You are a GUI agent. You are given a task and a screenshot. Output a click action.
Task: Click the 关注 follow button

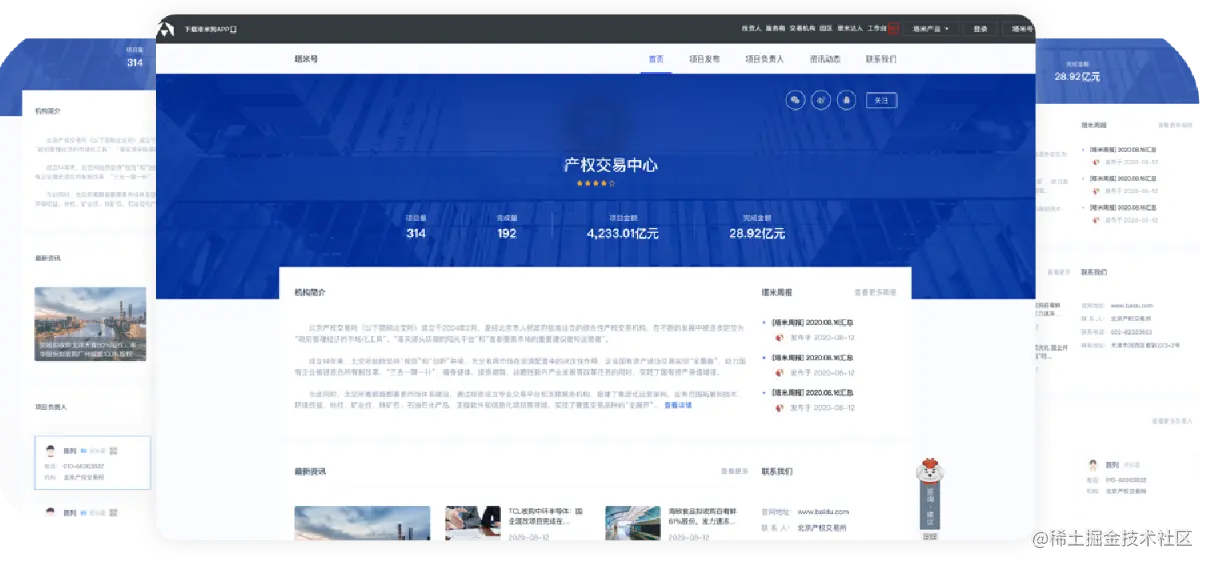pyautogui.click(x=880, y=100)
